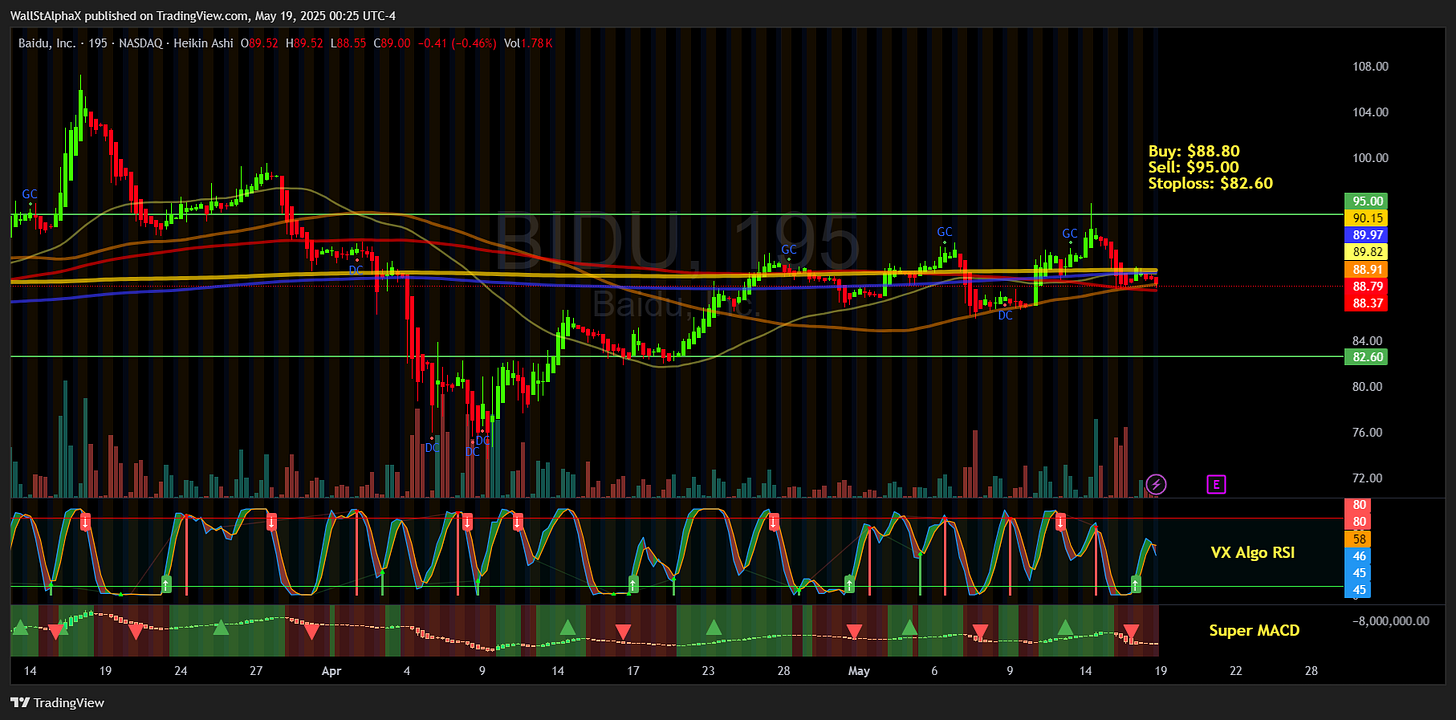Click the TradingView logo at bottom

(57, 703)
